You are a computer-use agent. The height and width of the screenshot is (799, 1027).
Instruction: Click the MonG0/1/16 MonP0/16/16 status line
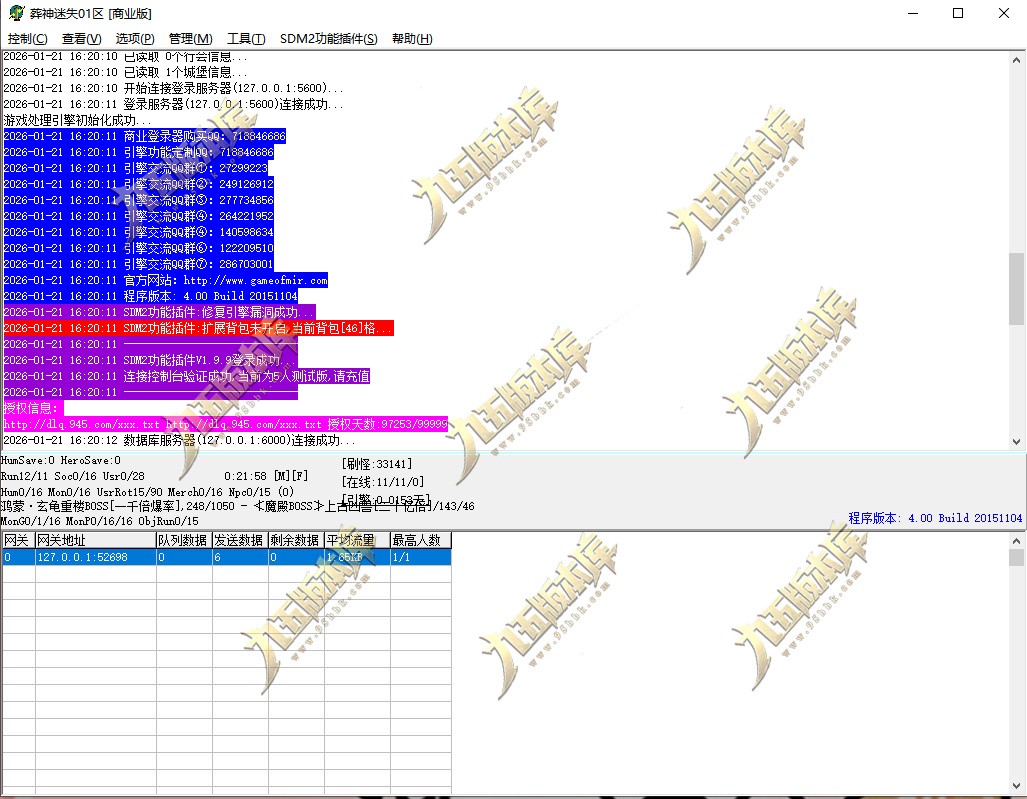pos(100,521)
